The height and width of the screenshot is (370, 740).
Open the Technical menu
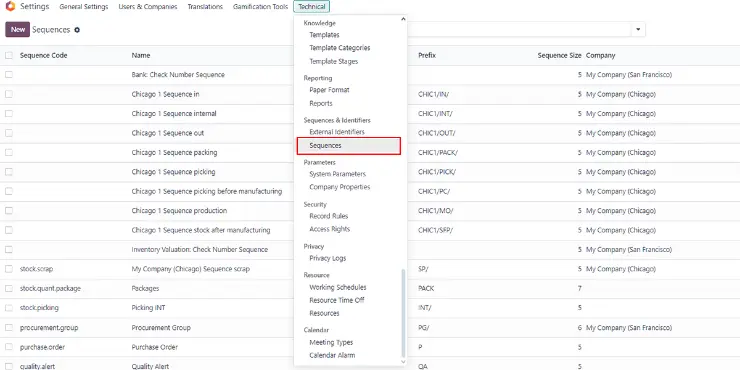point(311,7)
